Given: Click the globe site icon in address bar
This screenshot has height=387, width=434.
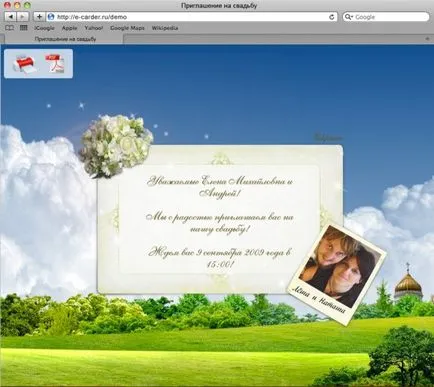Looking at the screenshot, I should (51, 17).
